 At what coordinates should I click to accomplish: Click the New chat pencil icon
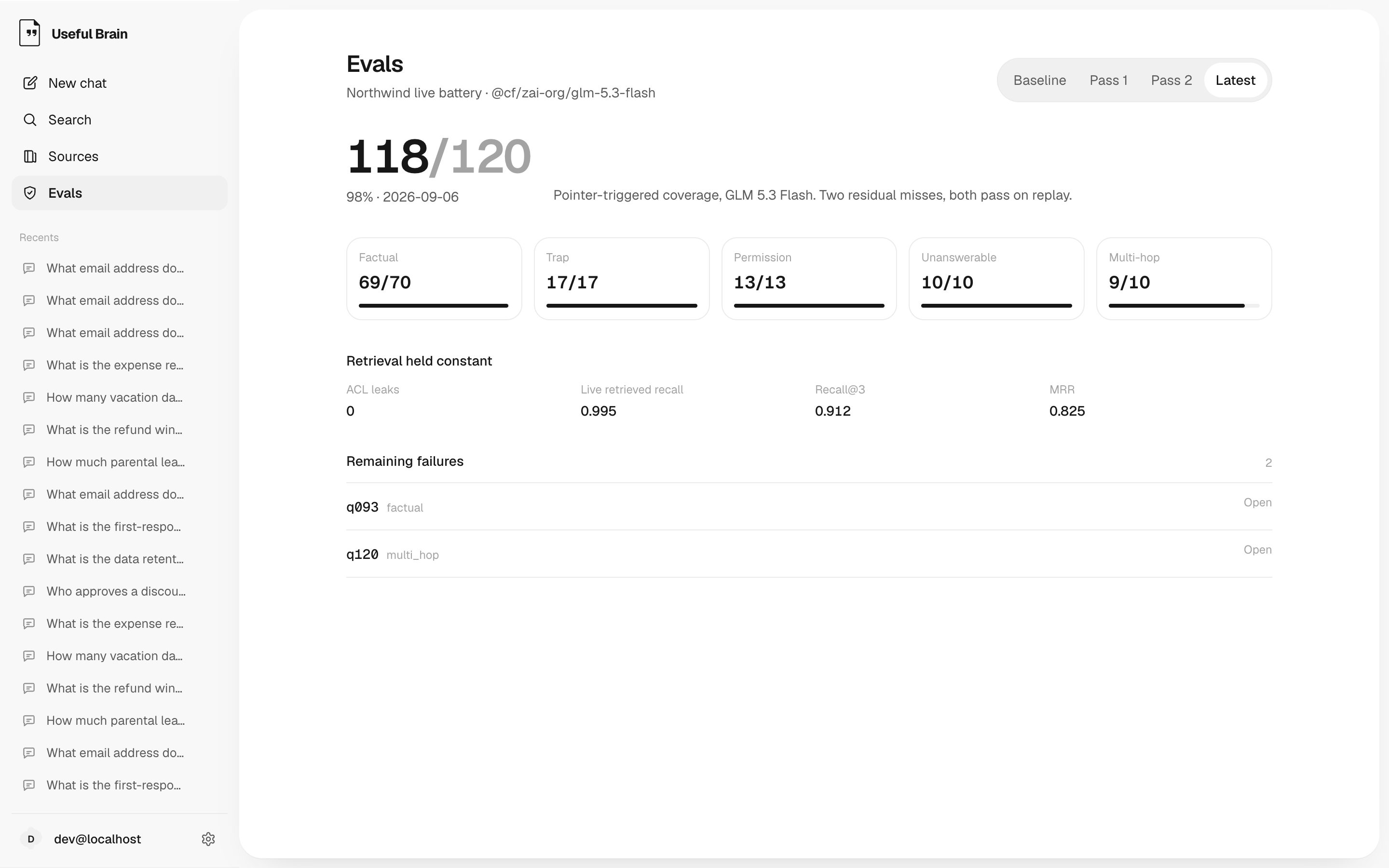[30, 82]
